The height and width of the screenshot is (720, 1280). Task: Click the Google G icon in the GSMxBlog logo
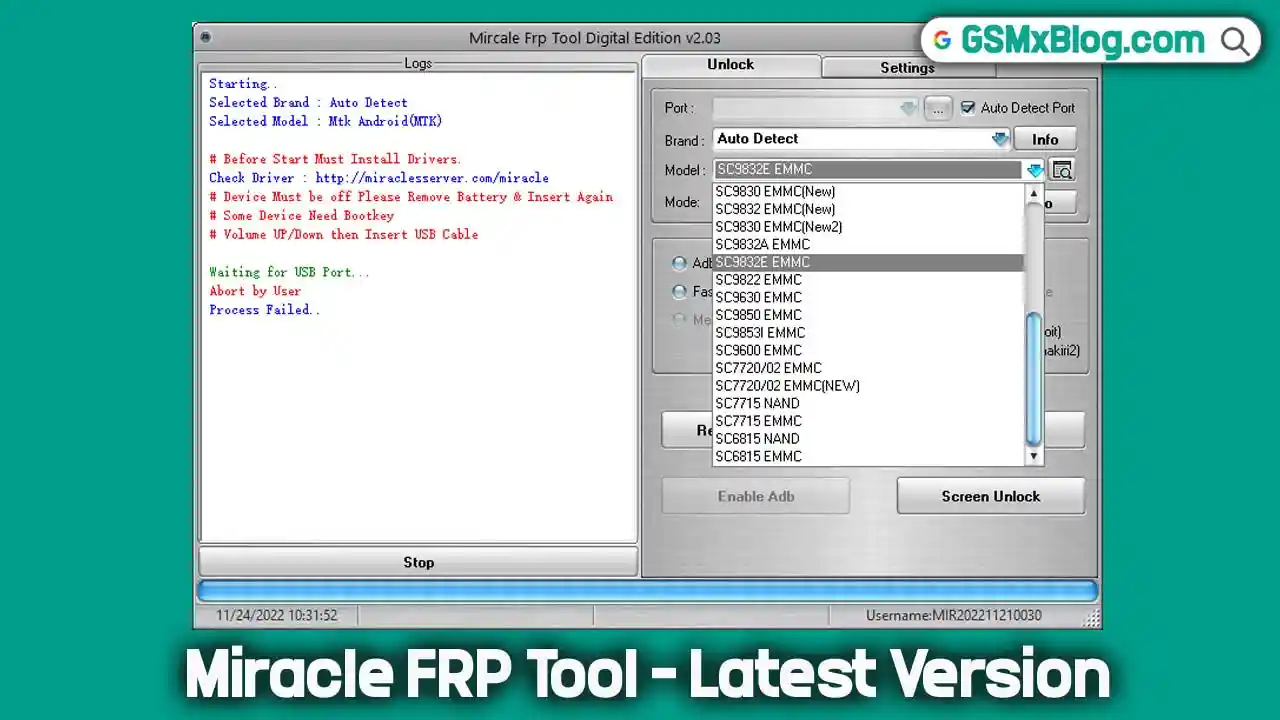pos(944,41)
